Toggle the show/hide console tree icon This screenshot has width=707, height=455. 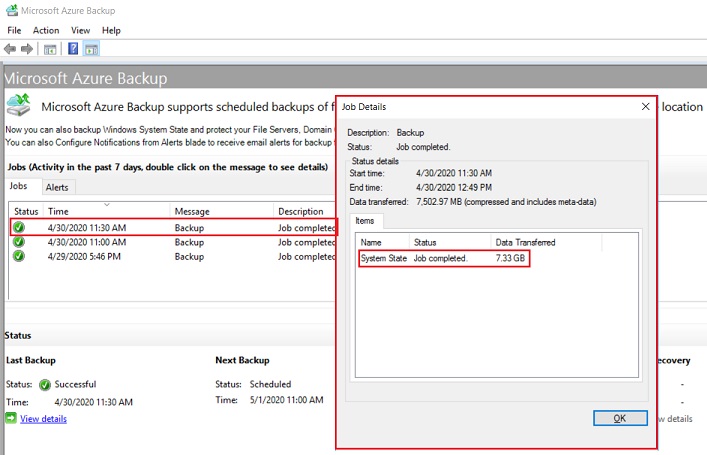(x=50, y=49)
